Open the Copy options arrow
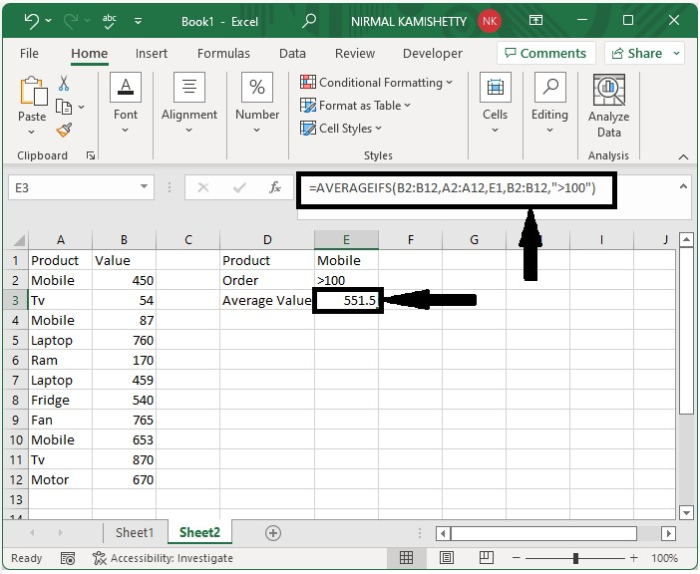 [x=81, y=107]
